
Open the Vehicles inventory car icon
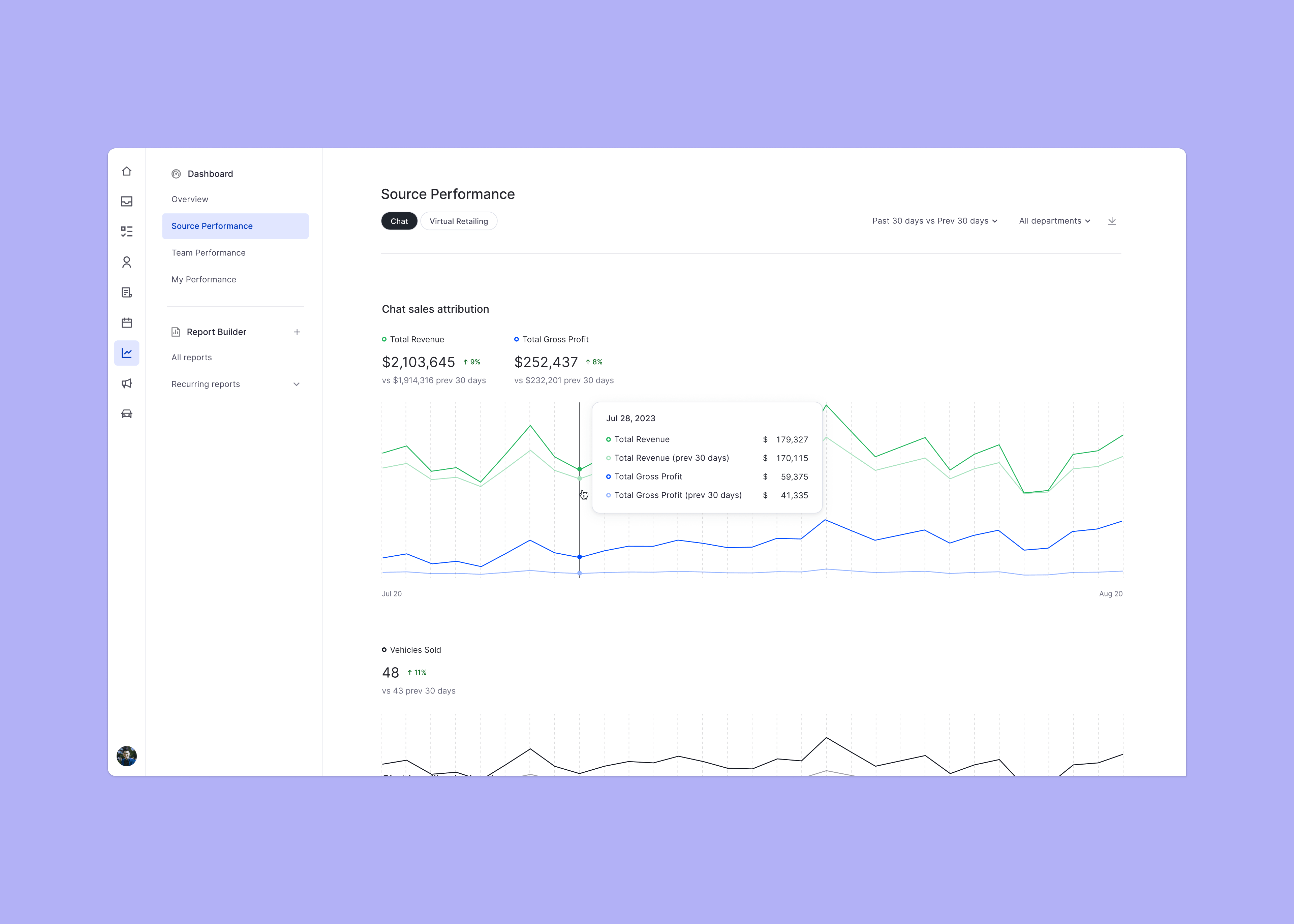126,413
